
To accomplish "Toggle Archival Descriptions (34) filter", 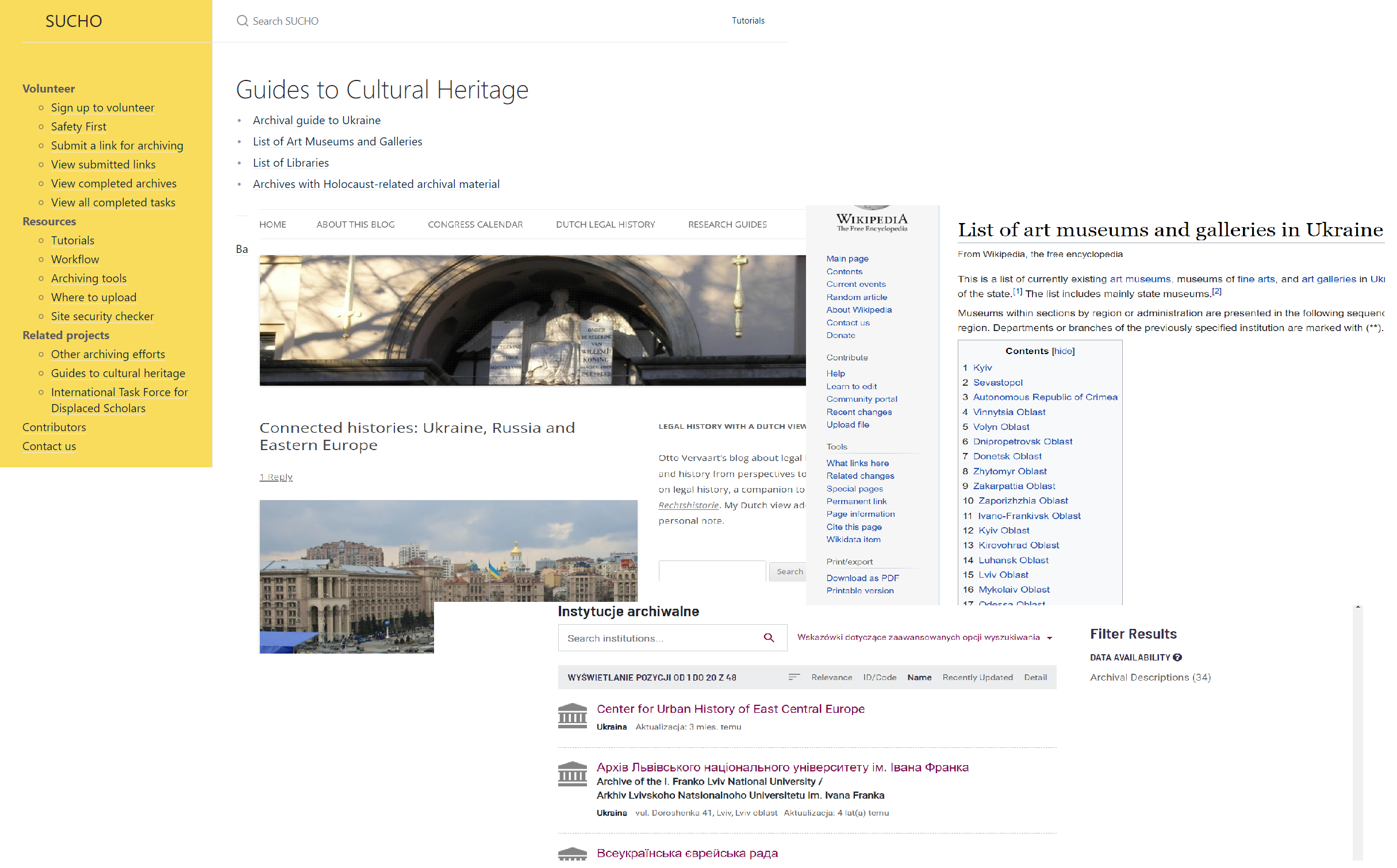I will point(1150,677).
